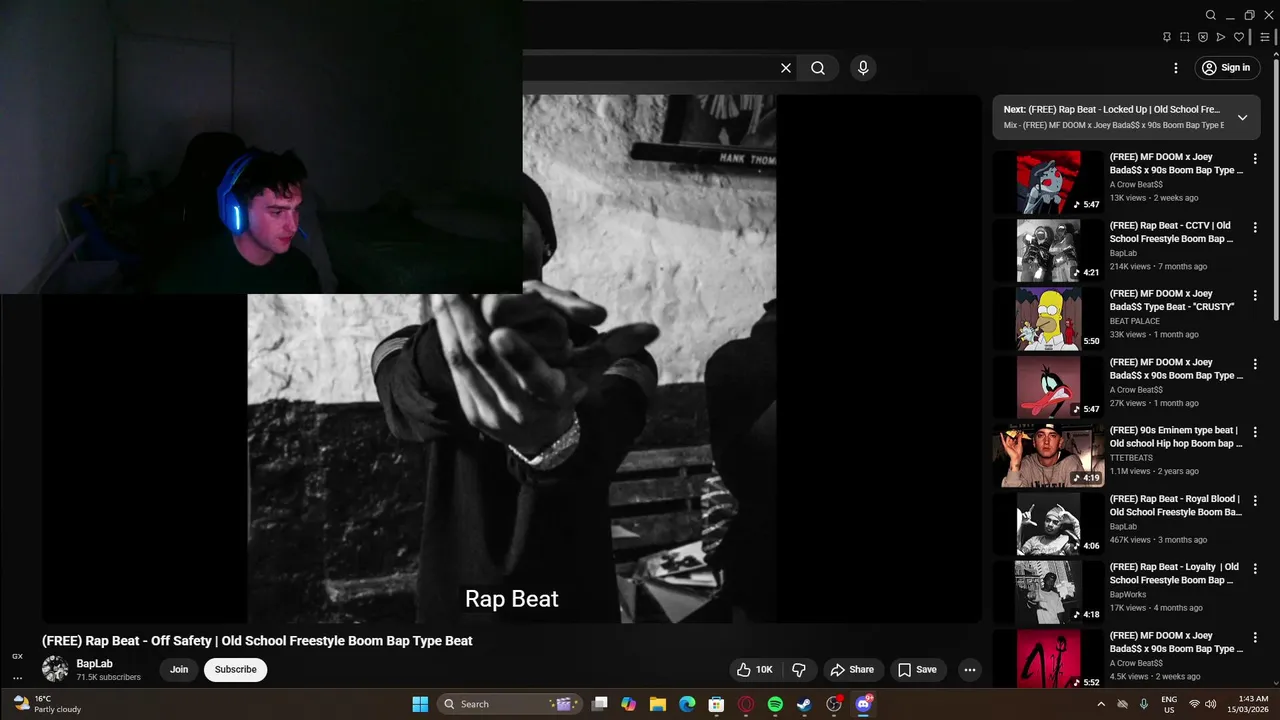Open the BEAT PALACE channel name

[x=1135, y=321]
